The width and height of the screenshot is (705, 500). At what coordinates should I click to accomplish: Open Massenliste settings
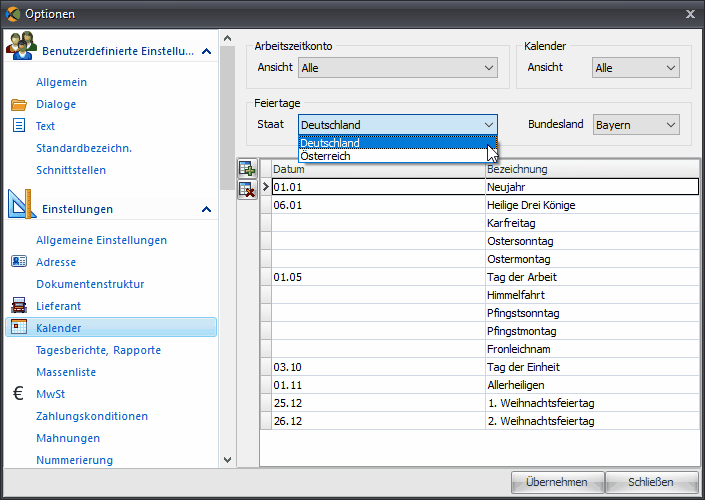[x=66, y=372]
